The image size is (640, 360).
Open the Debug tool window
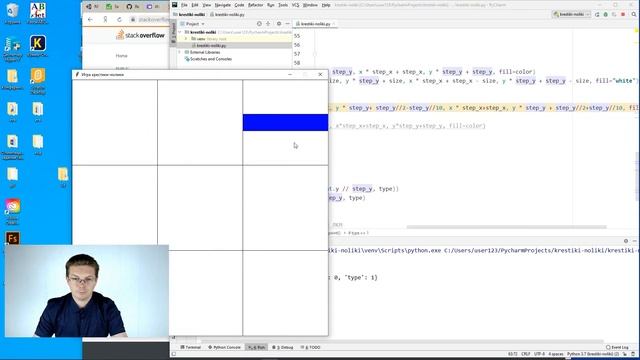(x=283, y=347)
